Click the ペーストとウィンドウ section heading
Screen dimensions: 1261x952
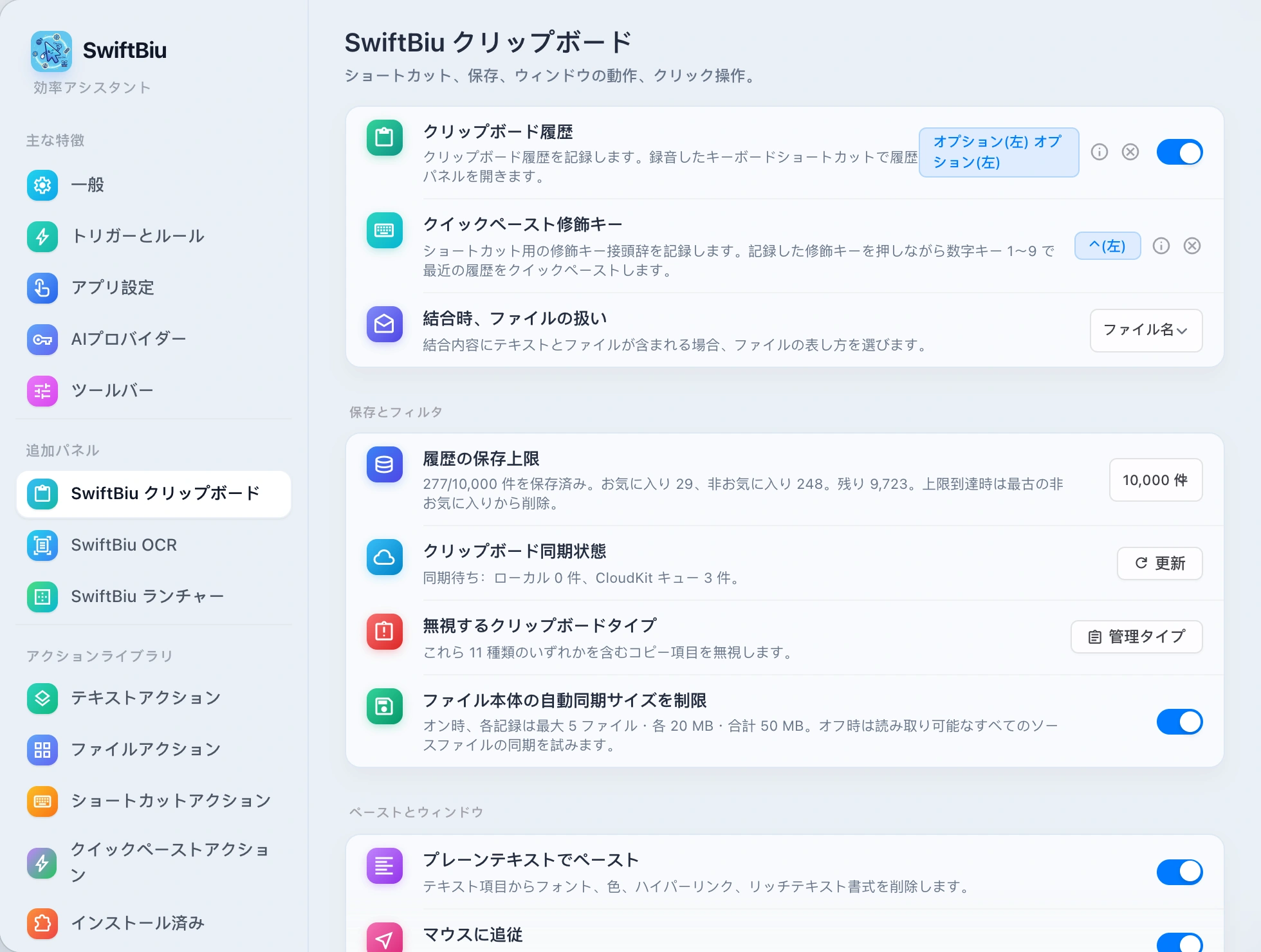click(x=416, y=812)
